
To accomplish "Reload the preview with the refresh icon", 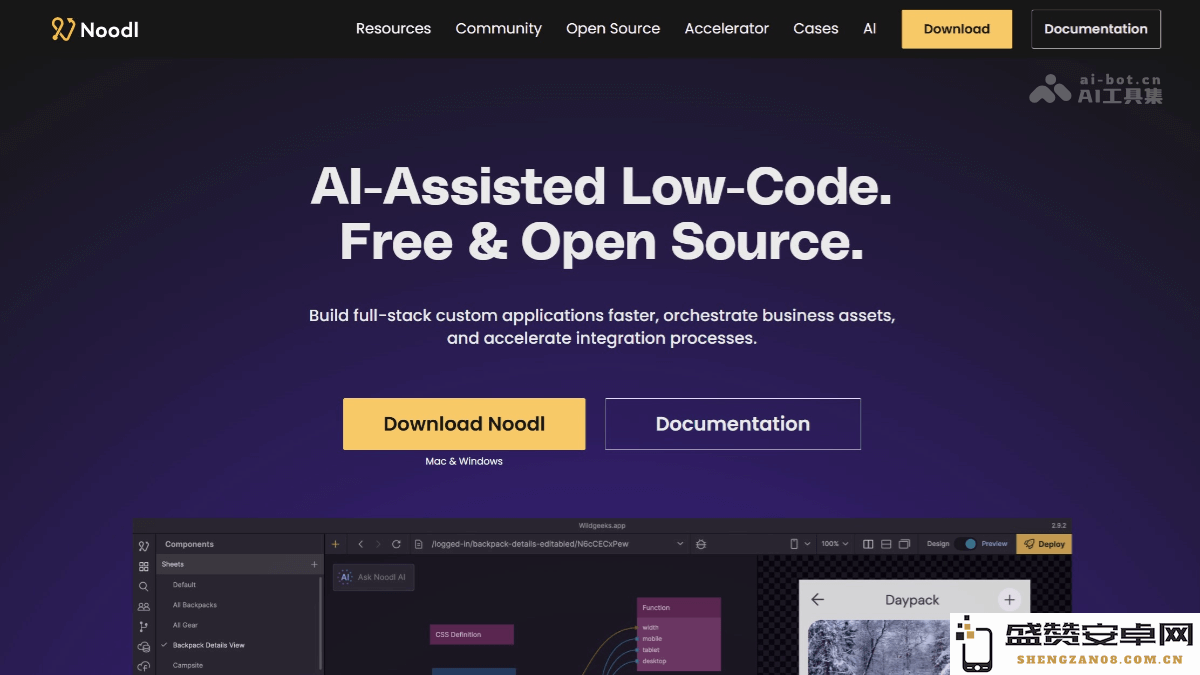I will tap(396, 544).
